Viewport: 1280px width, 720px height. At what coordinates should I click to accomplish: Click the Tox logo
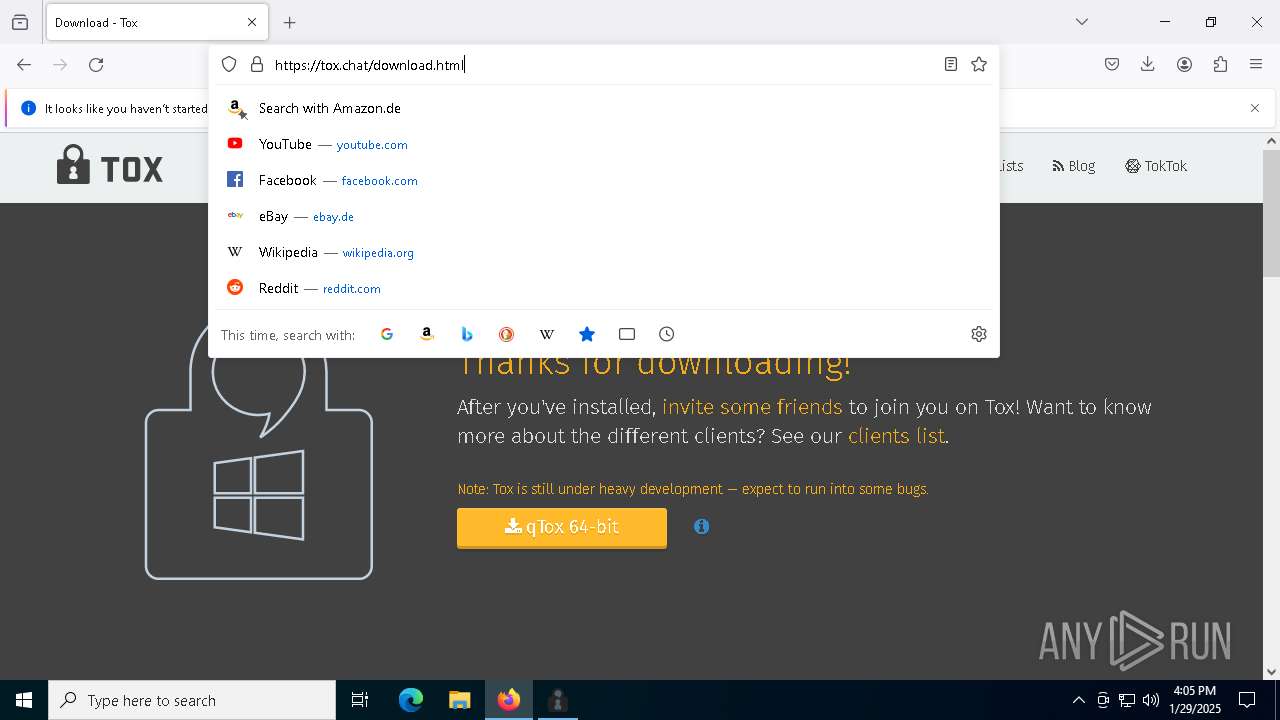point(110,166)
